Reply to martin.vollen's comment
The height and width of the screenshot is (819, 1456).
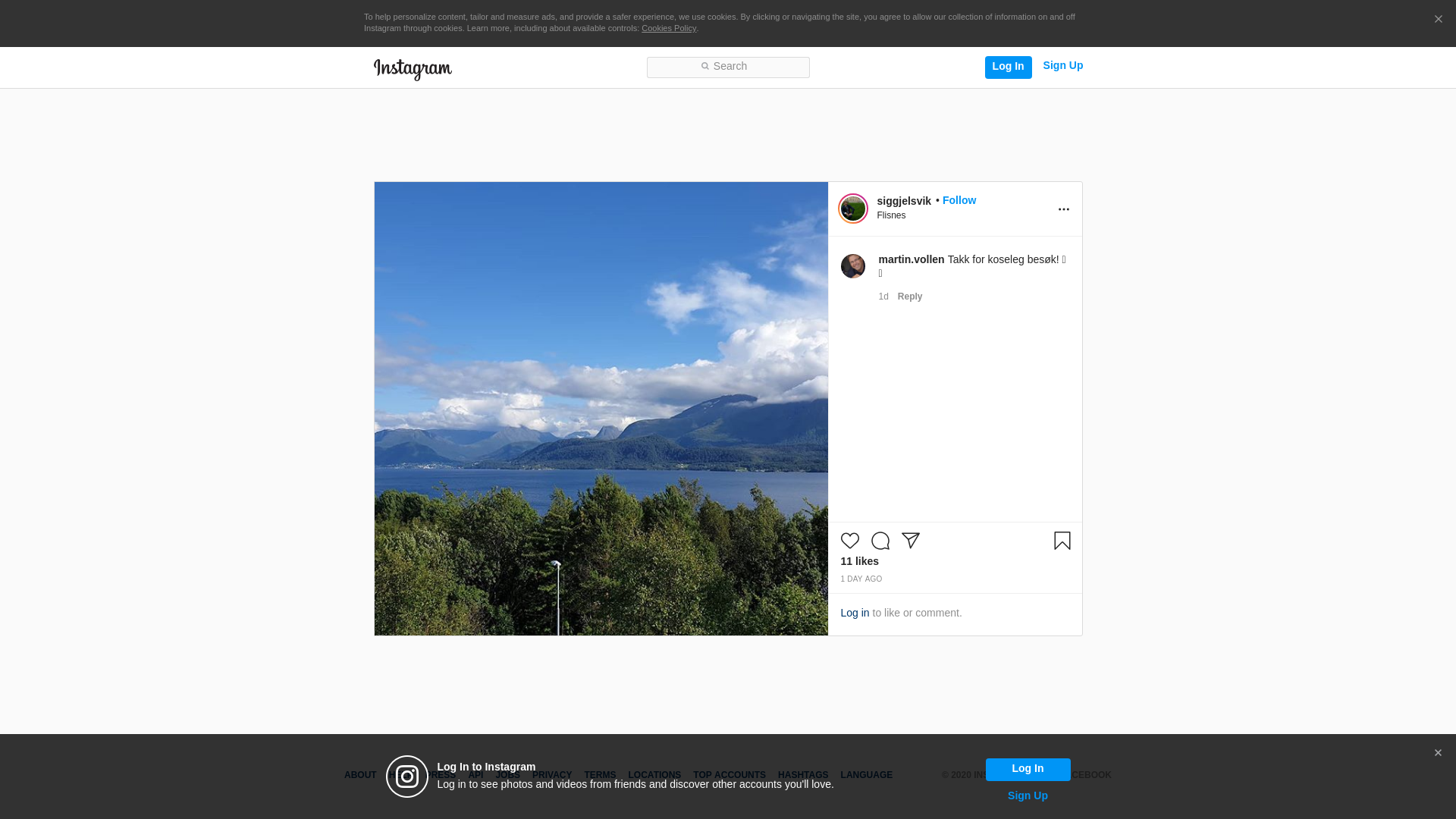click(x=909, y=297)
